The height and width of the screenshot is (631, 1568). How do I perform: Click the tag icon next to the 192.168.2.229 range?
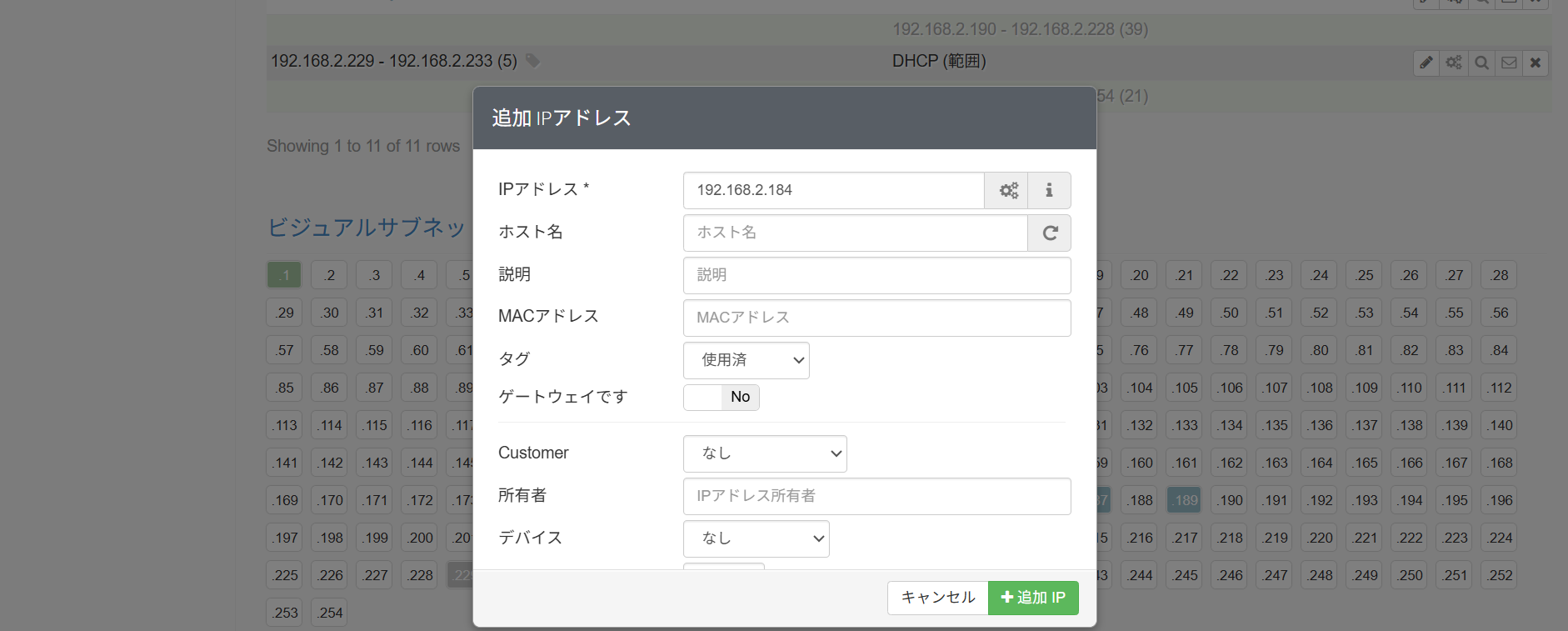(x=533, y=61)
